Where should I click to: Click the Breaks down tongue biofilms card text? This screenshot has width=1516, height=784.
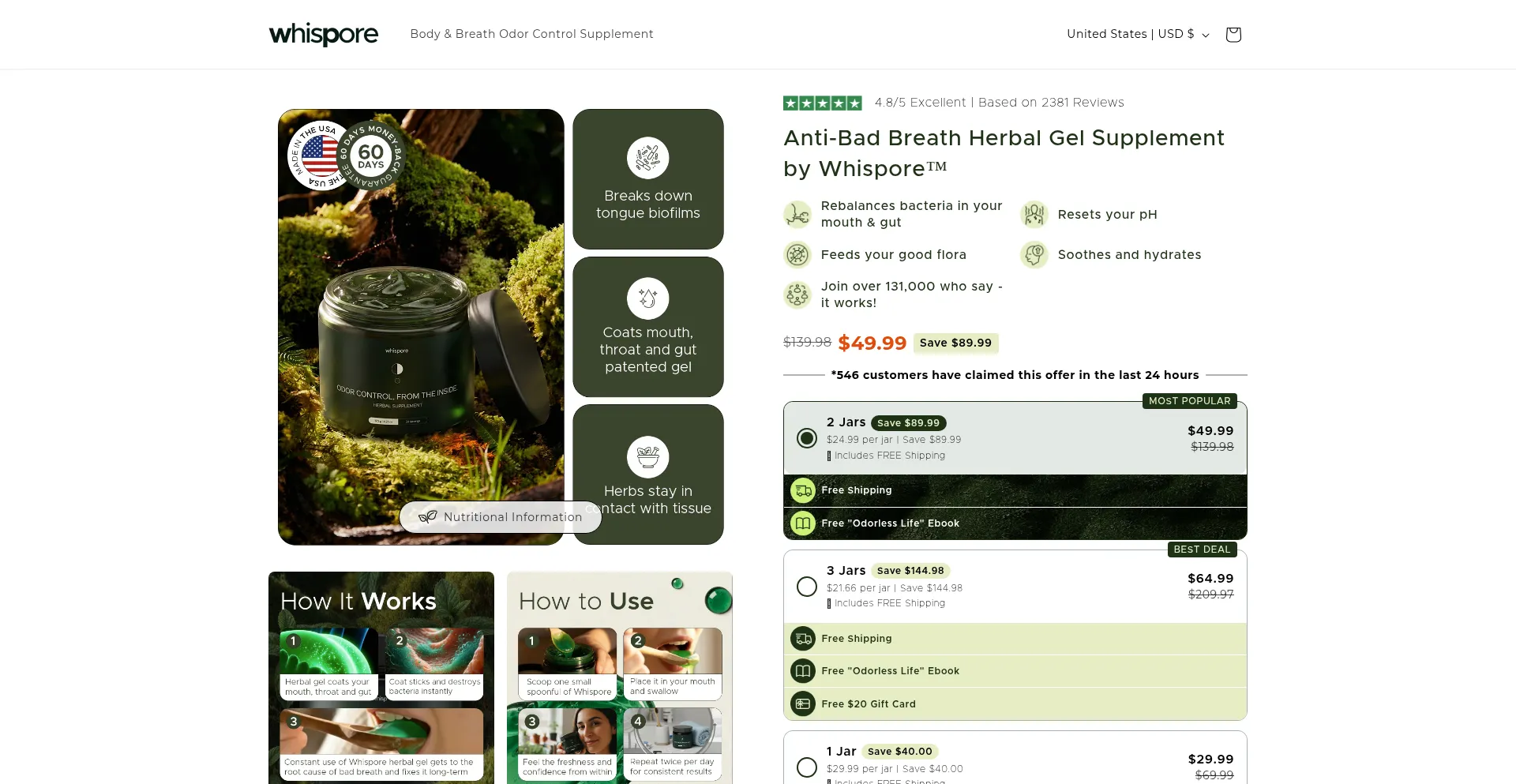click(x=648, y=204)
